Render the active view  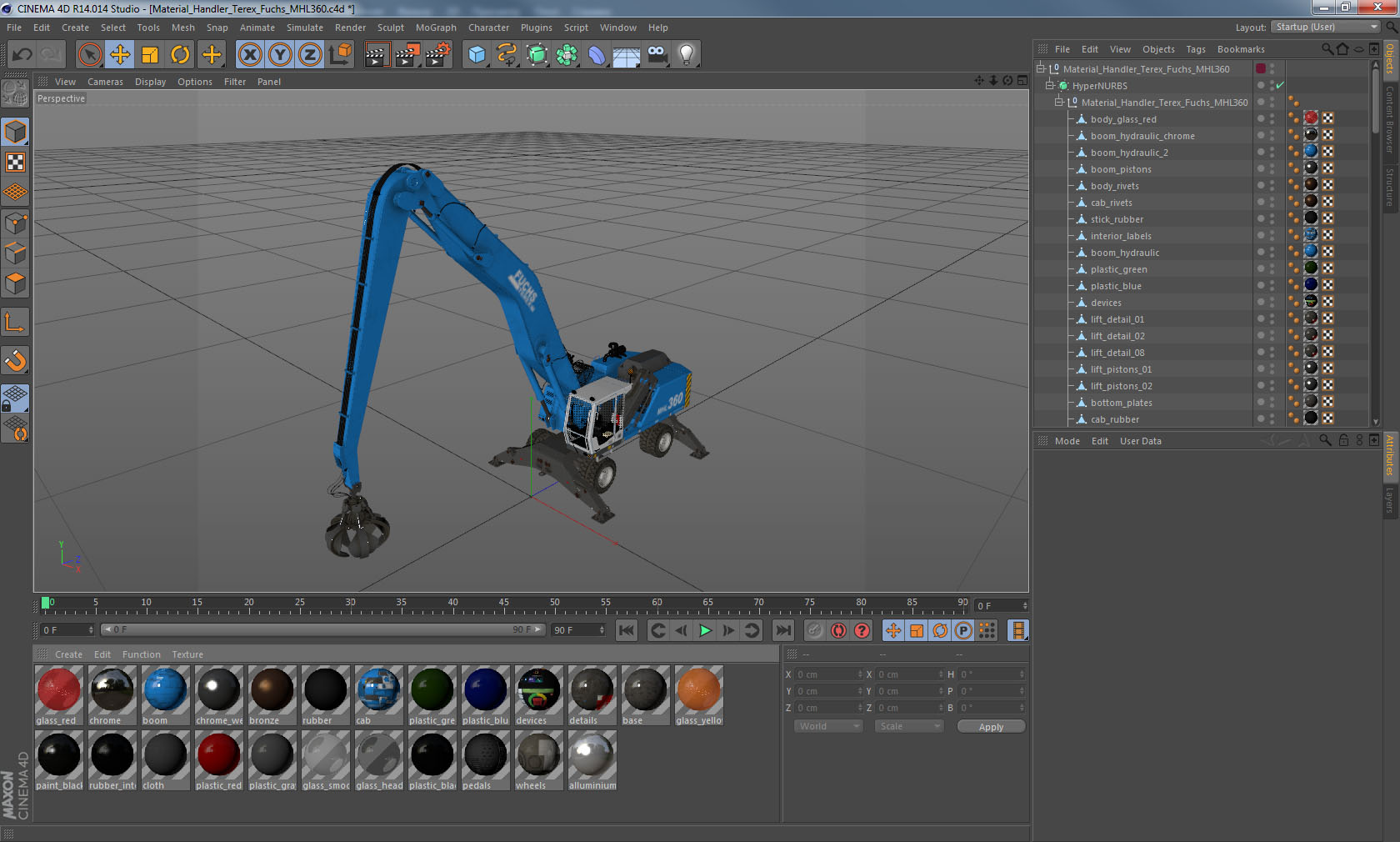[x=377, y=55]
